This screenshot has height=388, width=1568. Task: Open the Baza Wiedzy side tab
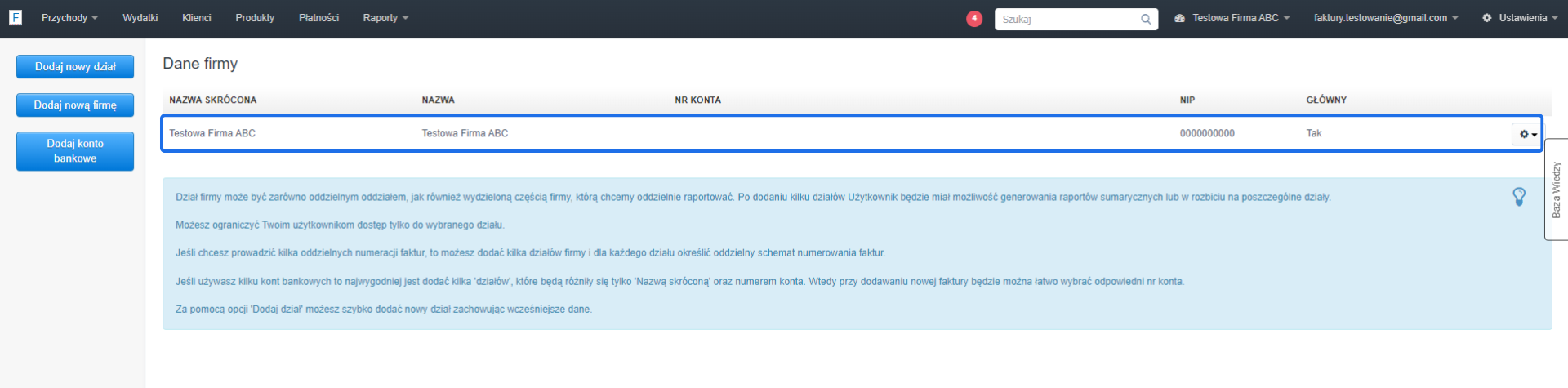[1557, 190]
